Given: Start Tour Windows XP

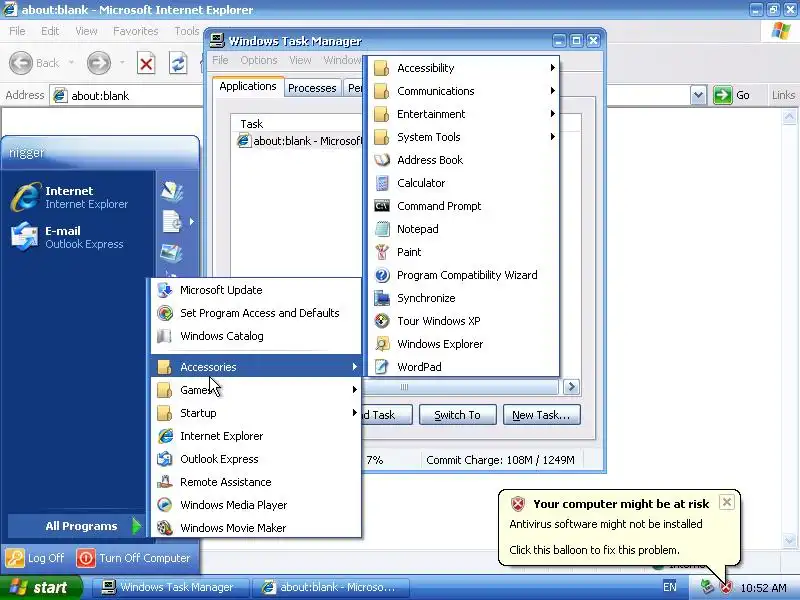Looking at the screenshot, I should tap(463, 321).
